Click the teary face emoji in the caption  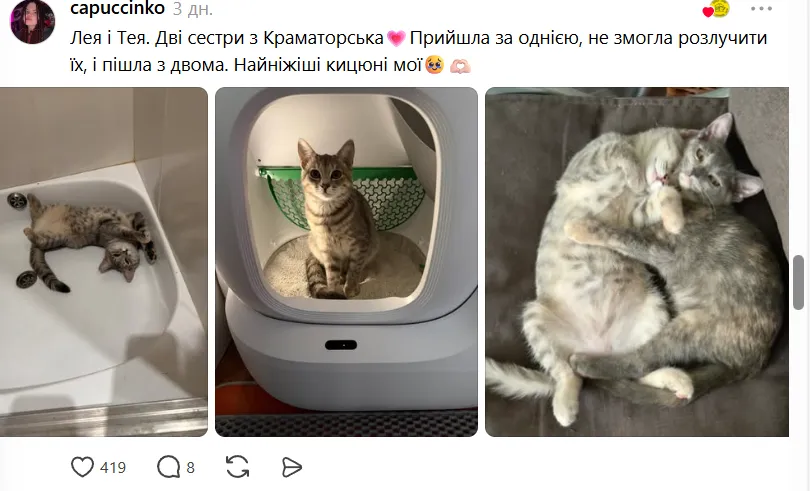(434, 65)
